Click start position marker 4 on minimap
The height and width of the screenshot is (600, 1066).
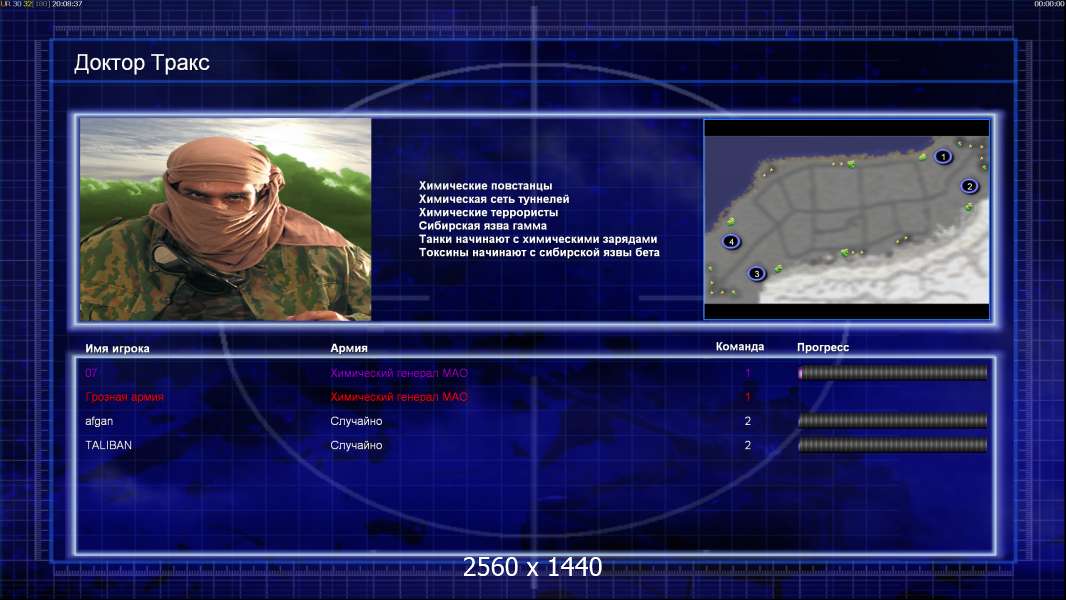(x=732, y=241)
